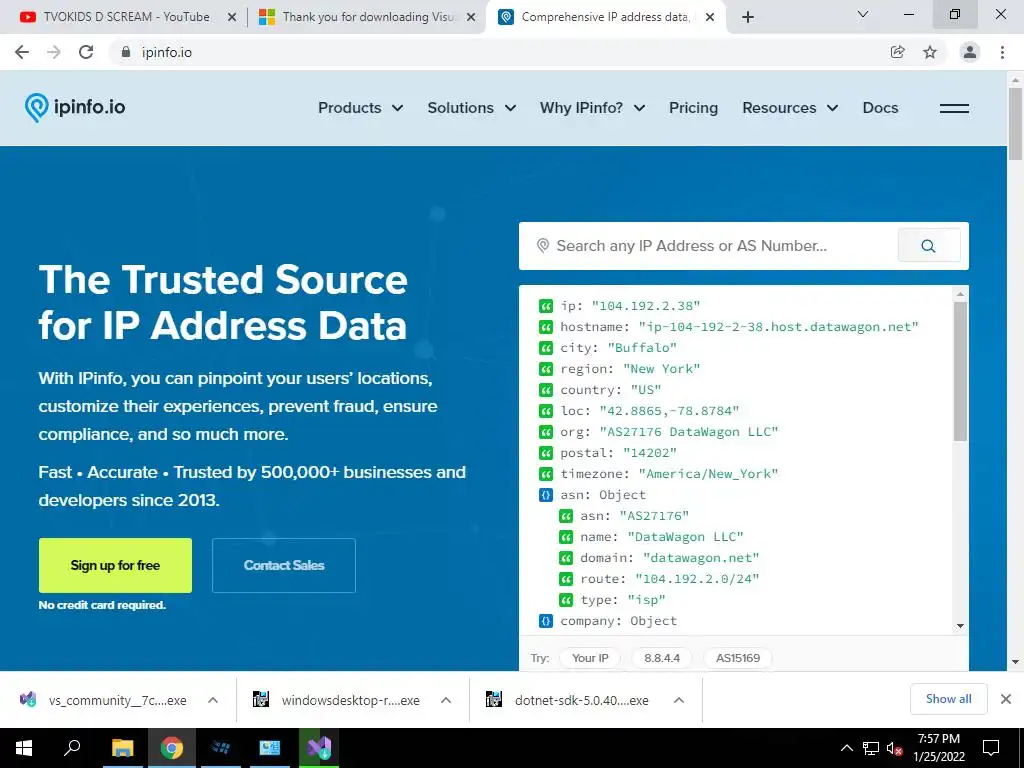Image resolution: width=1024 pixels, height=768 pixels.
Task: Click the ipinfo.io logo in header
Action: click(x=75, y=107)
